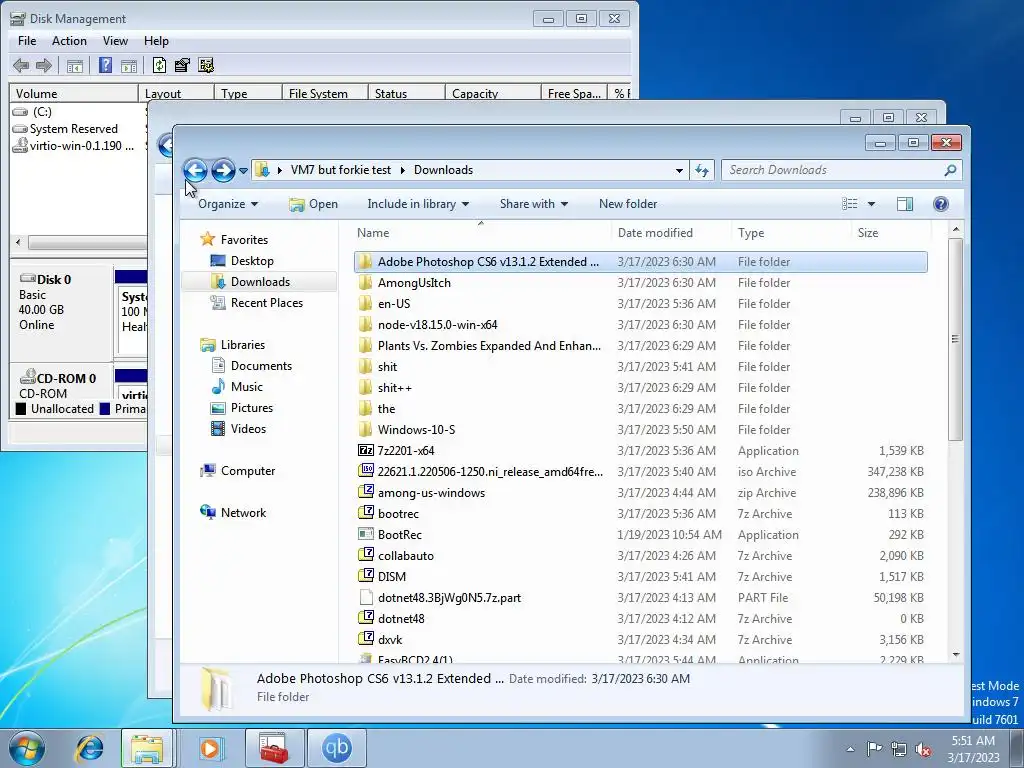Image resolution: width=1024 pixels, height=768 pixels.
Task: Click the Open toolbar button
Action: 313,204
